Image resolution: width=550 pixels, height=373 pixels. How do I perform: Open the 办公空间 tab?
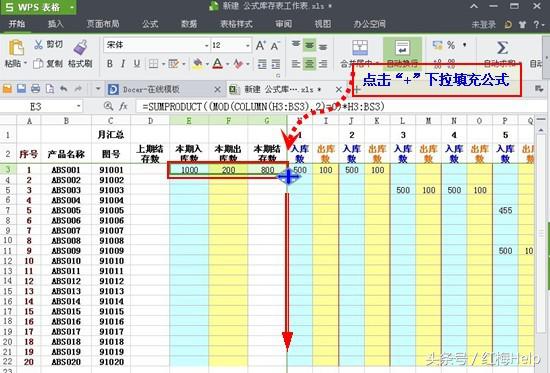click(x=369, y=24)
